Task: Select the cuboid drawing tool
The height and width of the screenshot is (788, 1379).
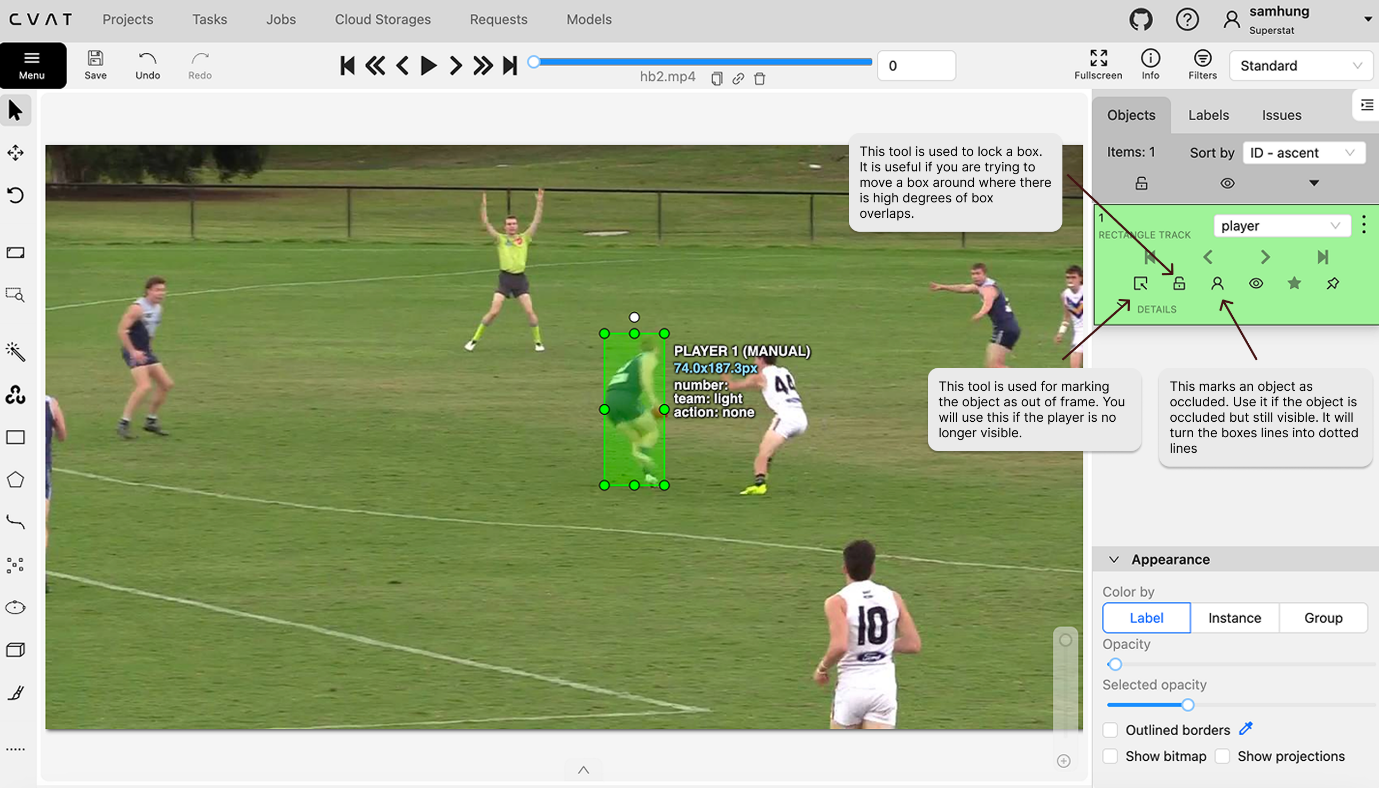Action: pos(15,649)
